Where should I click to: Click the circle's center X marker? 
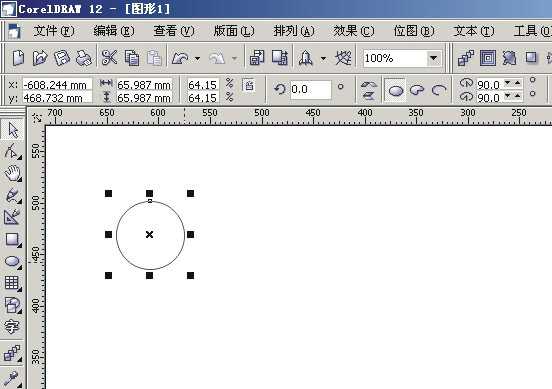coord(149,234)
